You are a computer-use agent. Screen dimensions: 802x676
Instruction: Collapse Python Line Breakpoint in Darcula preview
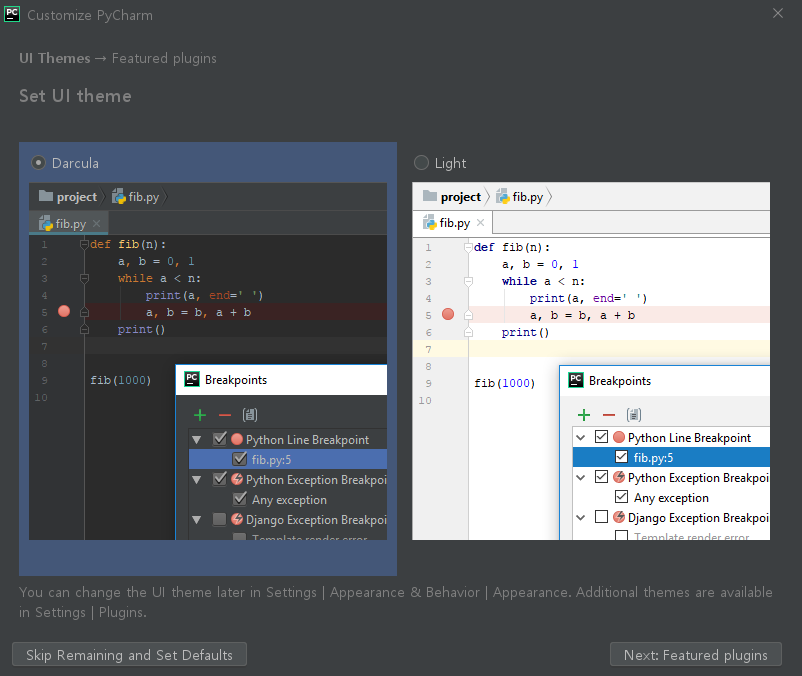coord(196,439)
